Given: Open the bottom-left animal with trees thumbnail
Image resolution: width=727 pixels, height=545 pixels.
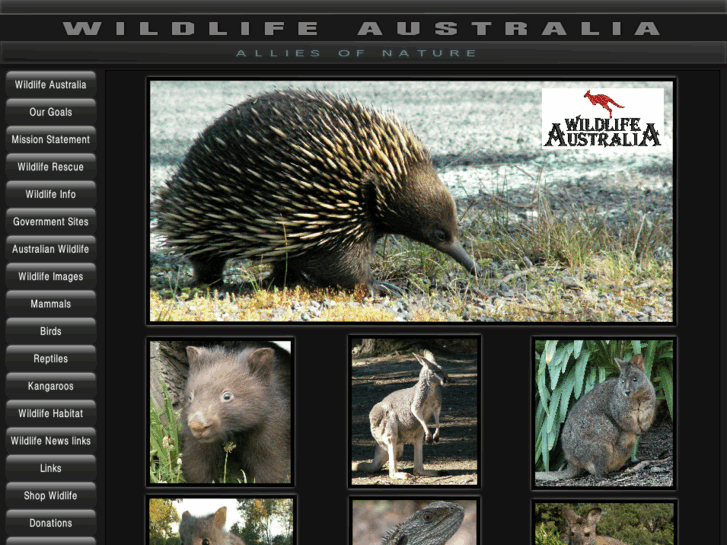Looking at the screenshot, I should [221, 522].
